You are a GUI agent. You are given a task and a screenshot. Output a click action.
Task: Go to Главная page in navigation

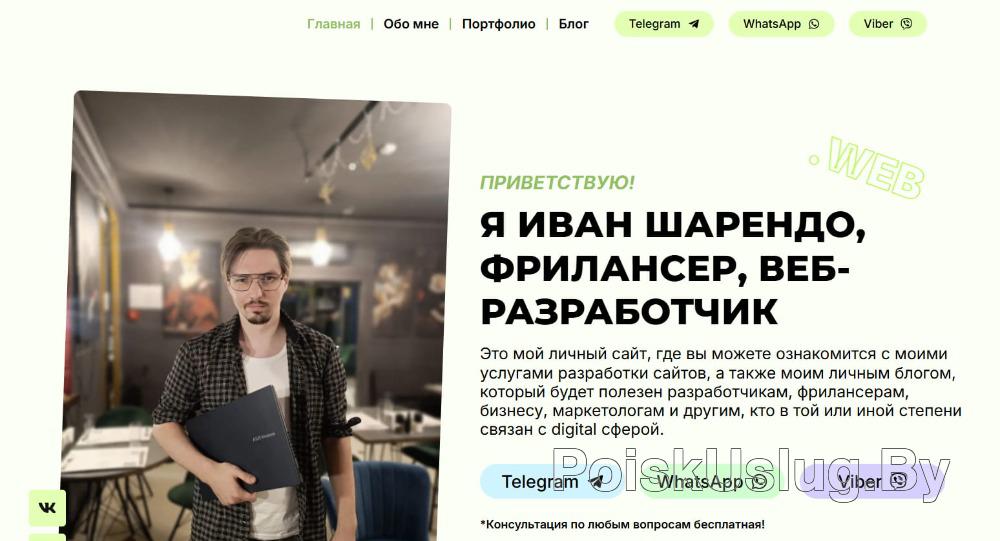(334, 24)
